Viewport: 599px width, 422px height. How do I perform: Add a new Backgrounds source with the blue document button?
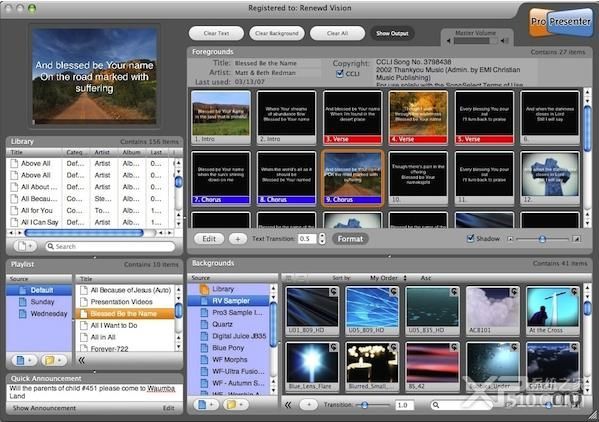[206, 404]
